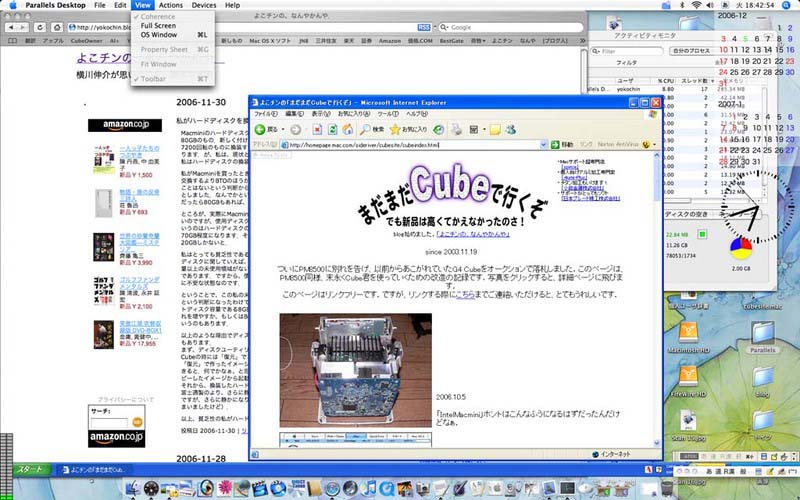The image size is (800, 500).
Task: Click the IE taskbar button in Windows taskbar
Action: click(94, 470)
